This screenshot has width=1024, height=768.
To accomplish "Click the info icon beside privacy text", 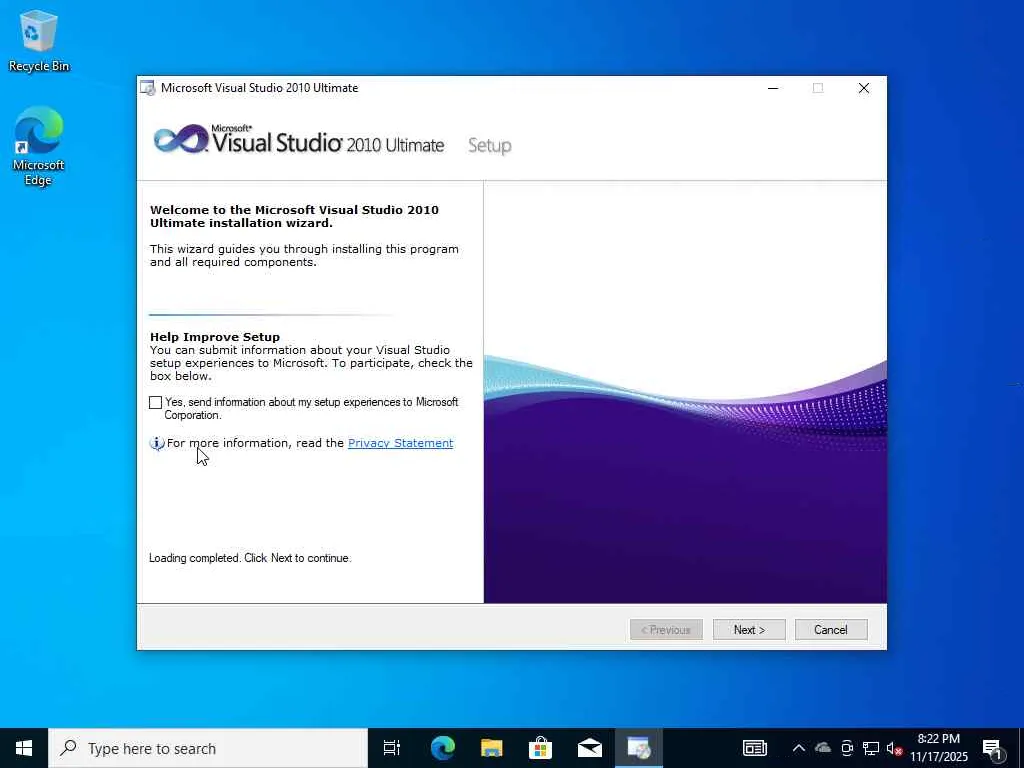I will pyautogui.click(x=157, y=443).
